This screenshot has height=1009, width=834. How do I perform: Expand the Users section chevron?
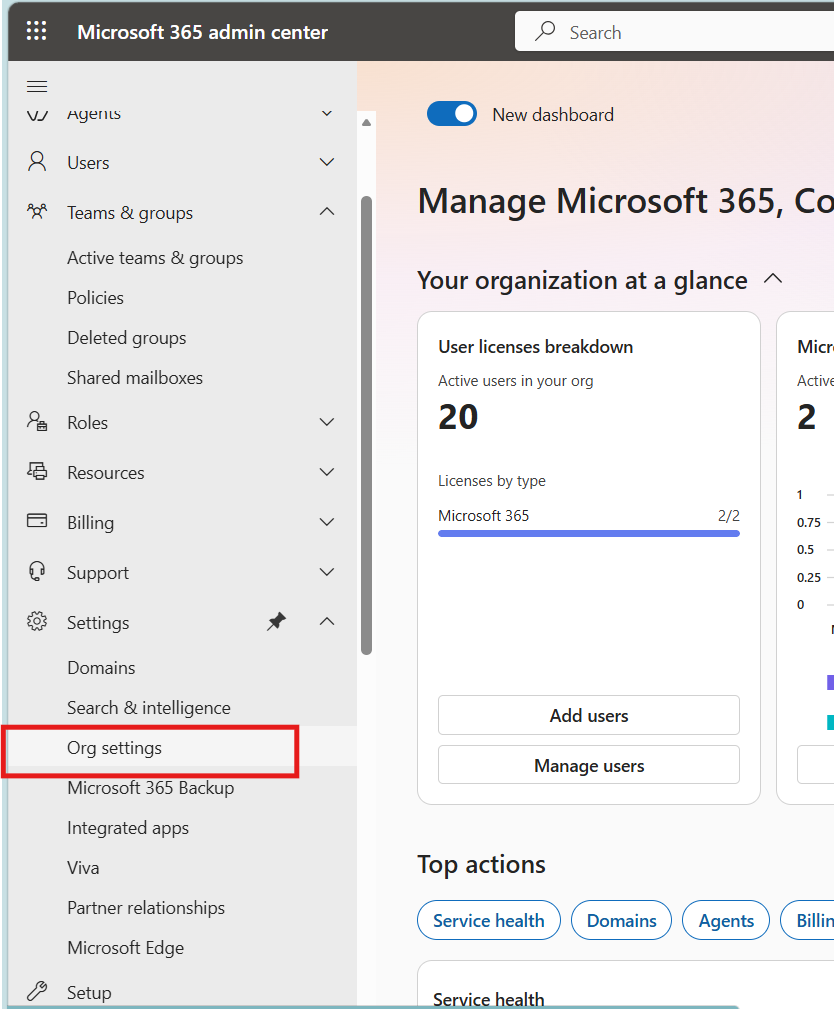tap(327, 162)
